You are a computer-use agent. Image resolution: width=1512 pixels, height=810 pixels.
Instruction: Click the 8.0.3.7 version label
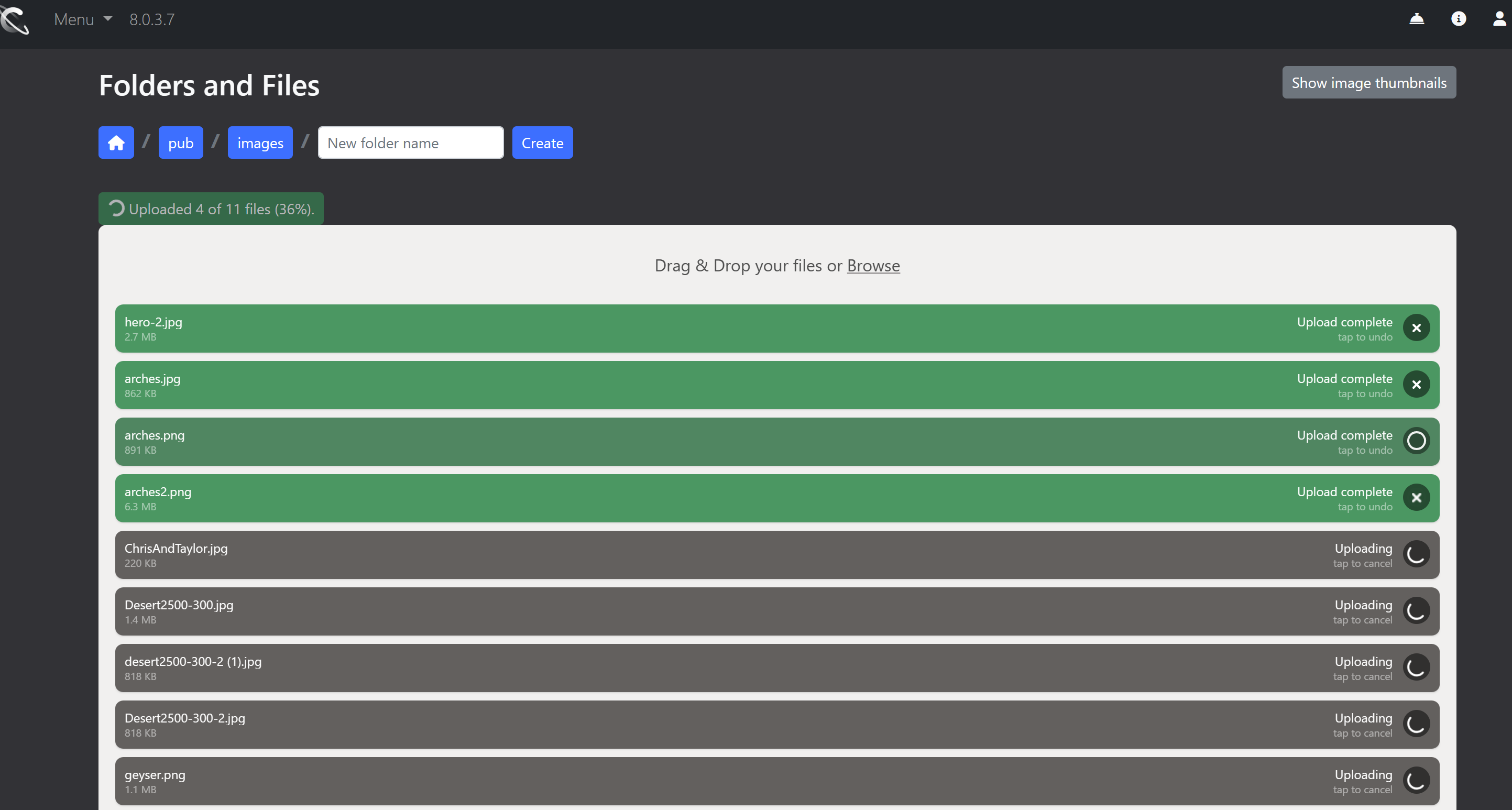point(152,19)
